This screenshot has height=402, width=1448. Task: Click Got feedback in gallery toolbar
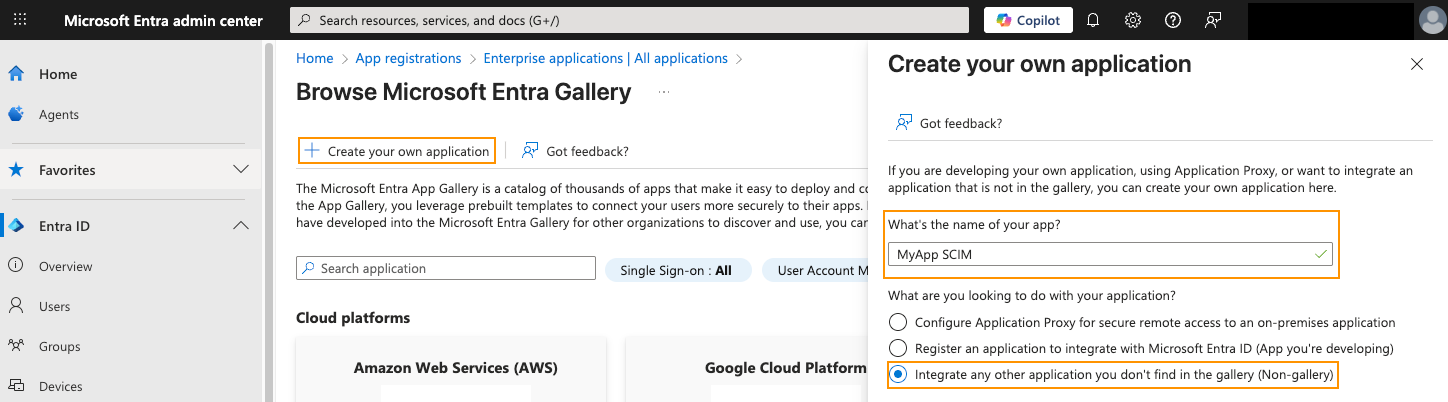[x=575, y=151]
